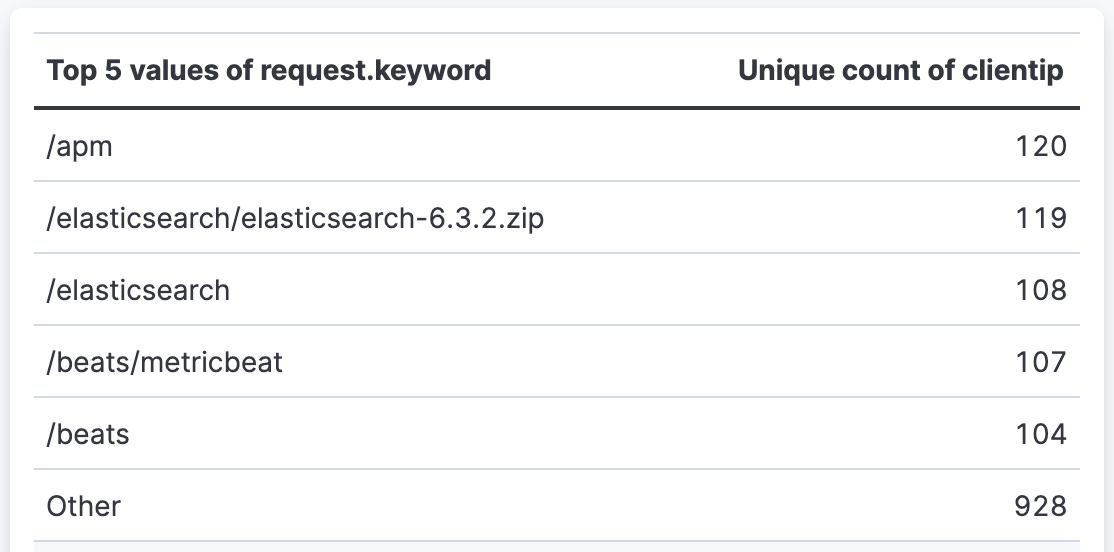Open the unique count for /beats/metricbeat
This screenshot has height=552, width=1114.
pos(1041,362)
